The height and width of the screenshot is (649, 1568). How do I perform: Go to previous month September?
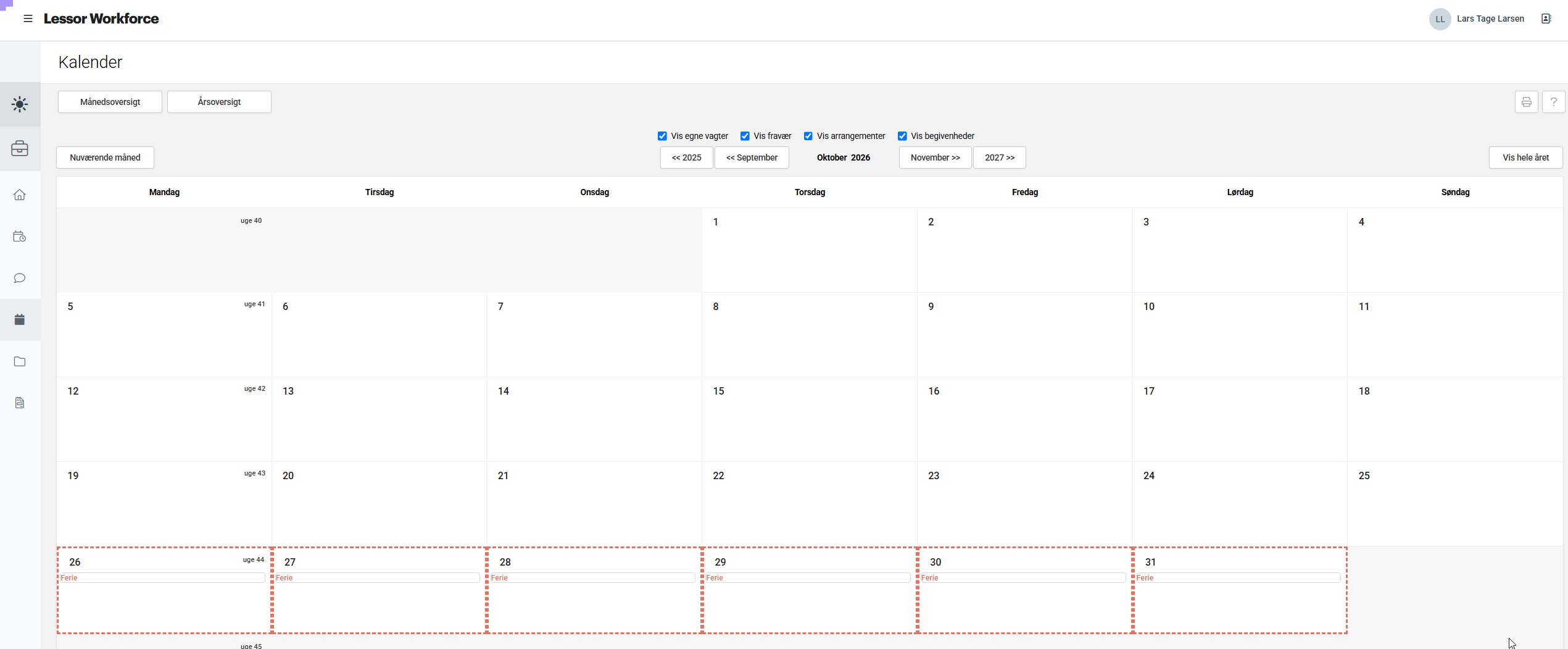[752, 157]
